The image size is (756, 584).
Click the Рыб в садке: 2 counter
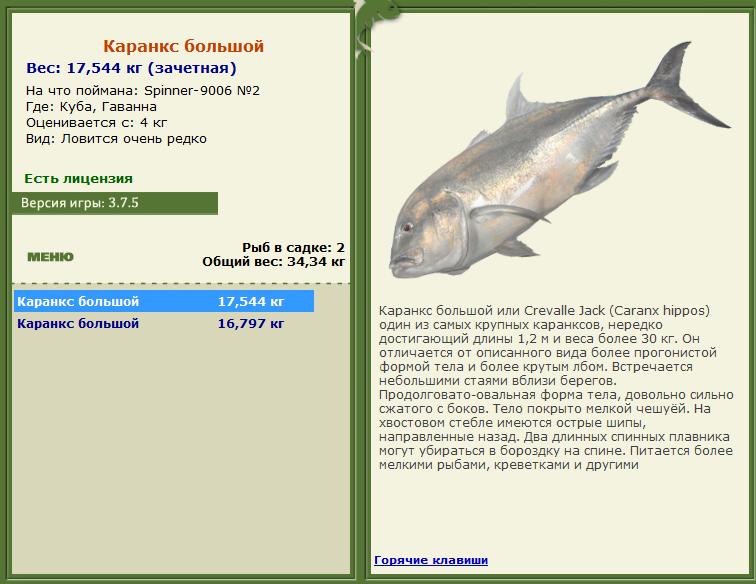pos(293,248)
